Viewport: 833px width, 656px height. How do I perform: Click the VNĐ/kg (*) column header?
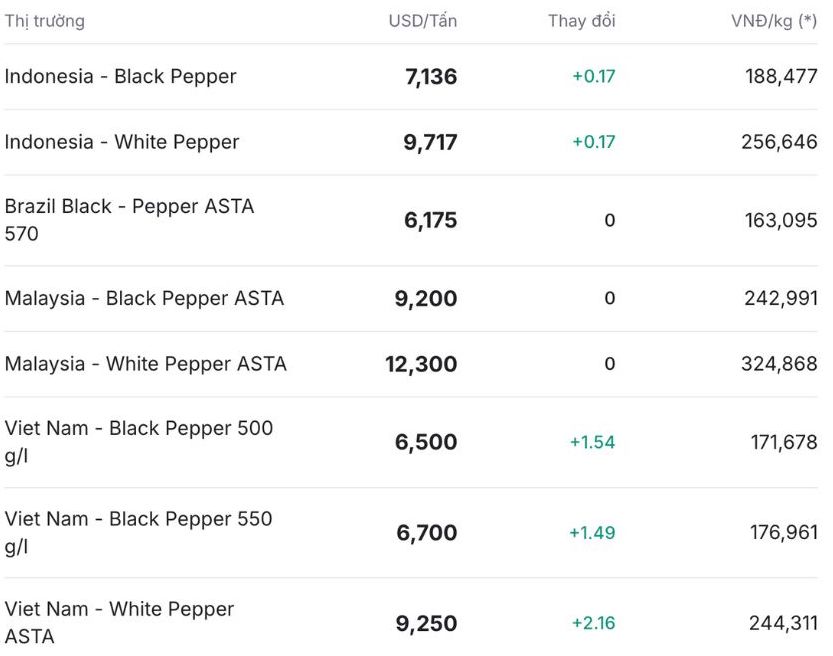pos(773,21)
